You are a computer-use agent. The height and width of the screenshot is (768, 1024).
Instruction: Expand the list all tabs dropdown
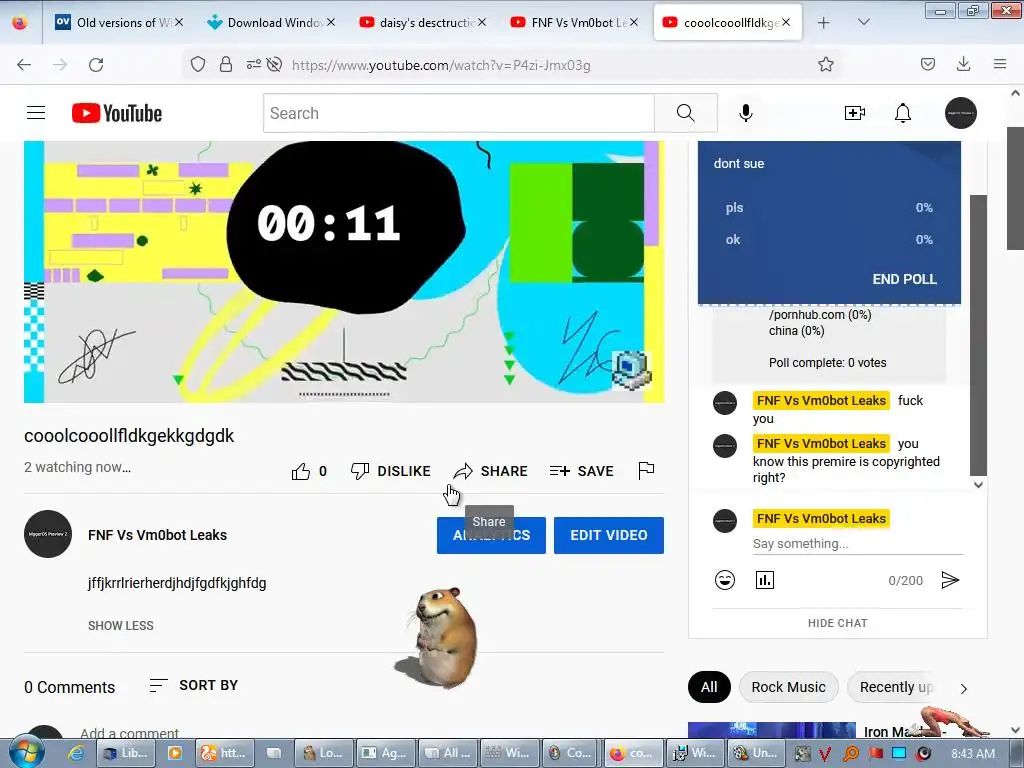tap(863, 23)
